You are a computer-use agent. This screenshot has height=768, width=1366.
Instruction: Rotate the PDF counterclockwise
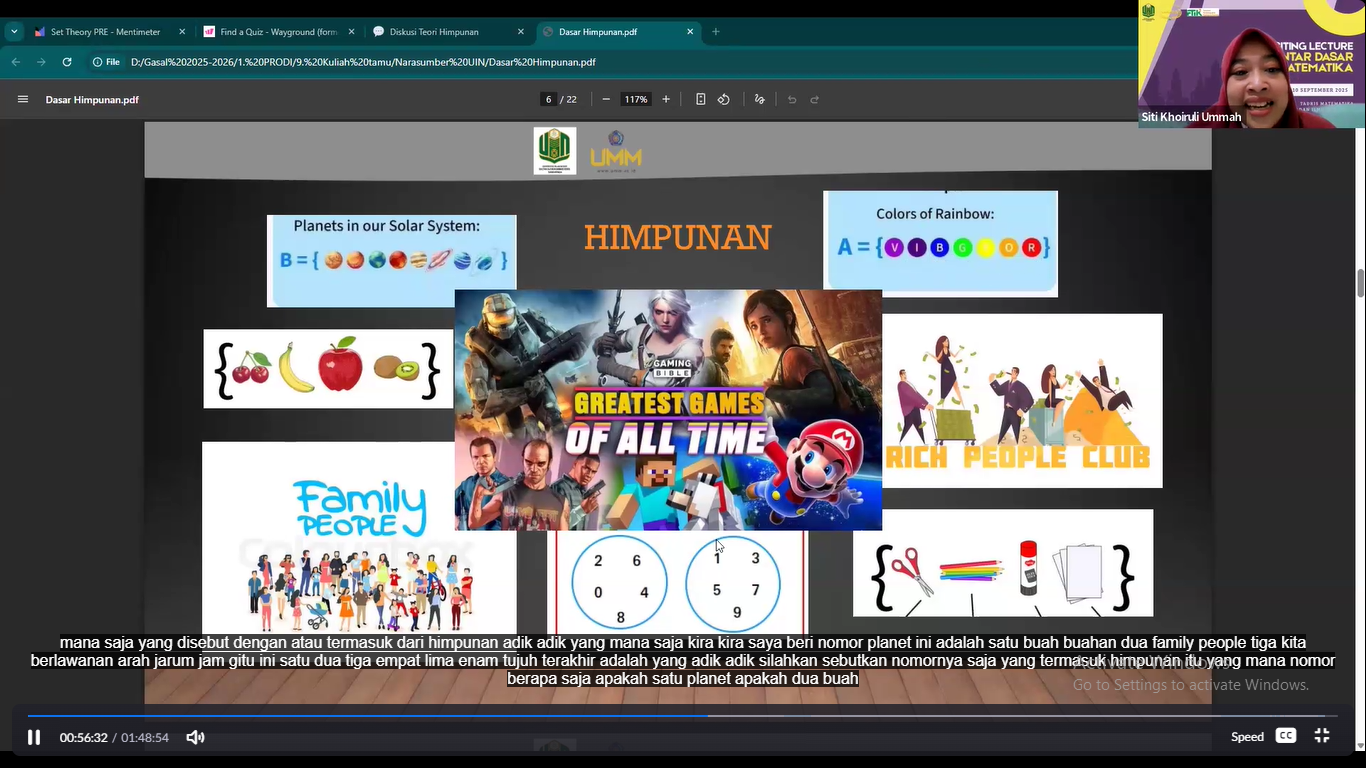coord(724,99)
